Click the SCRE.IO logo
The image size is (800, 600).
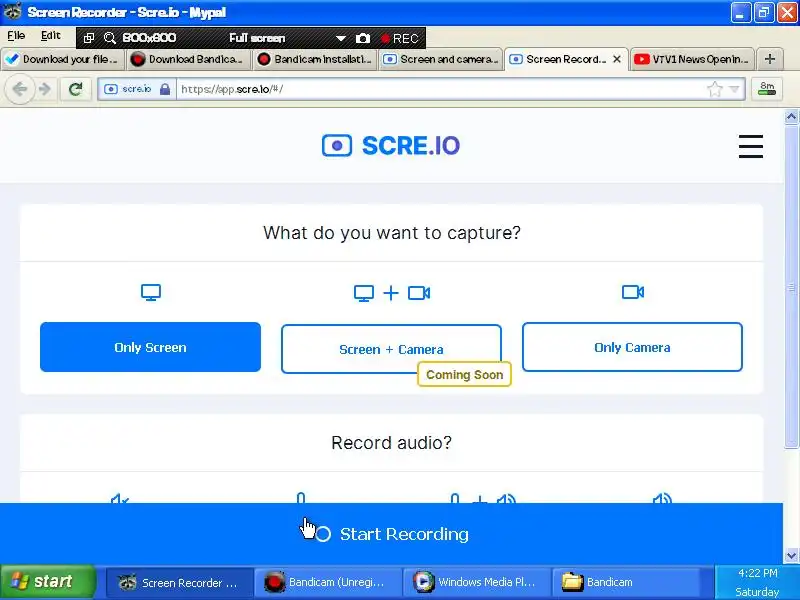[x=391, y=146]
